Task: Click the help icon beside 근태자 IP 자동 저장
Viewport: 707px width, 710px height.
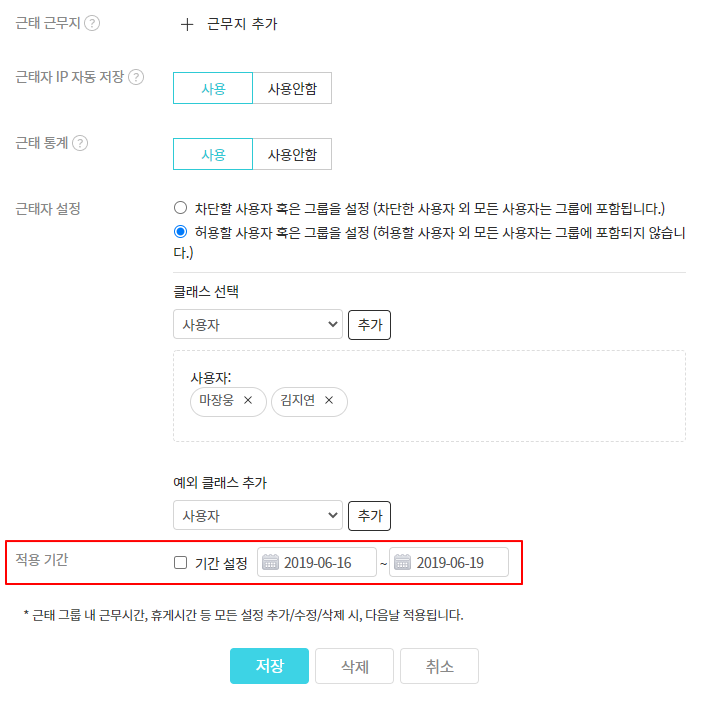Action: click(x=136, y=77)
